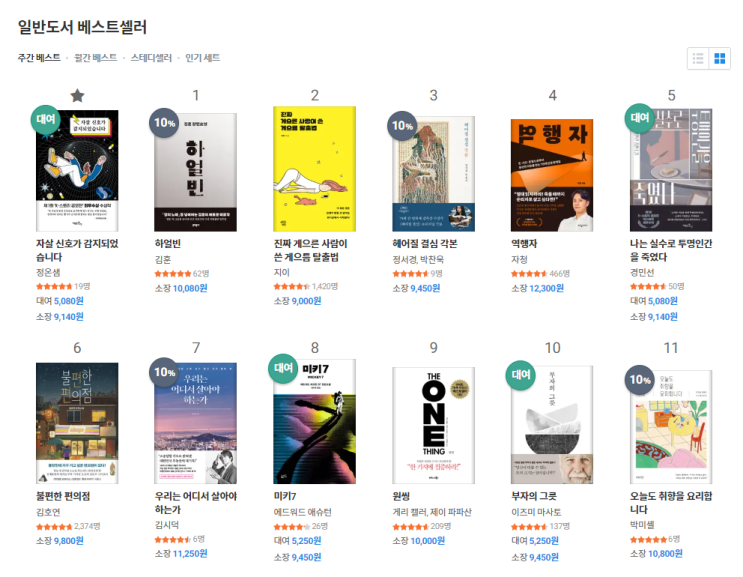
Task: Click 원씽 book title
Action: point(401,496)
